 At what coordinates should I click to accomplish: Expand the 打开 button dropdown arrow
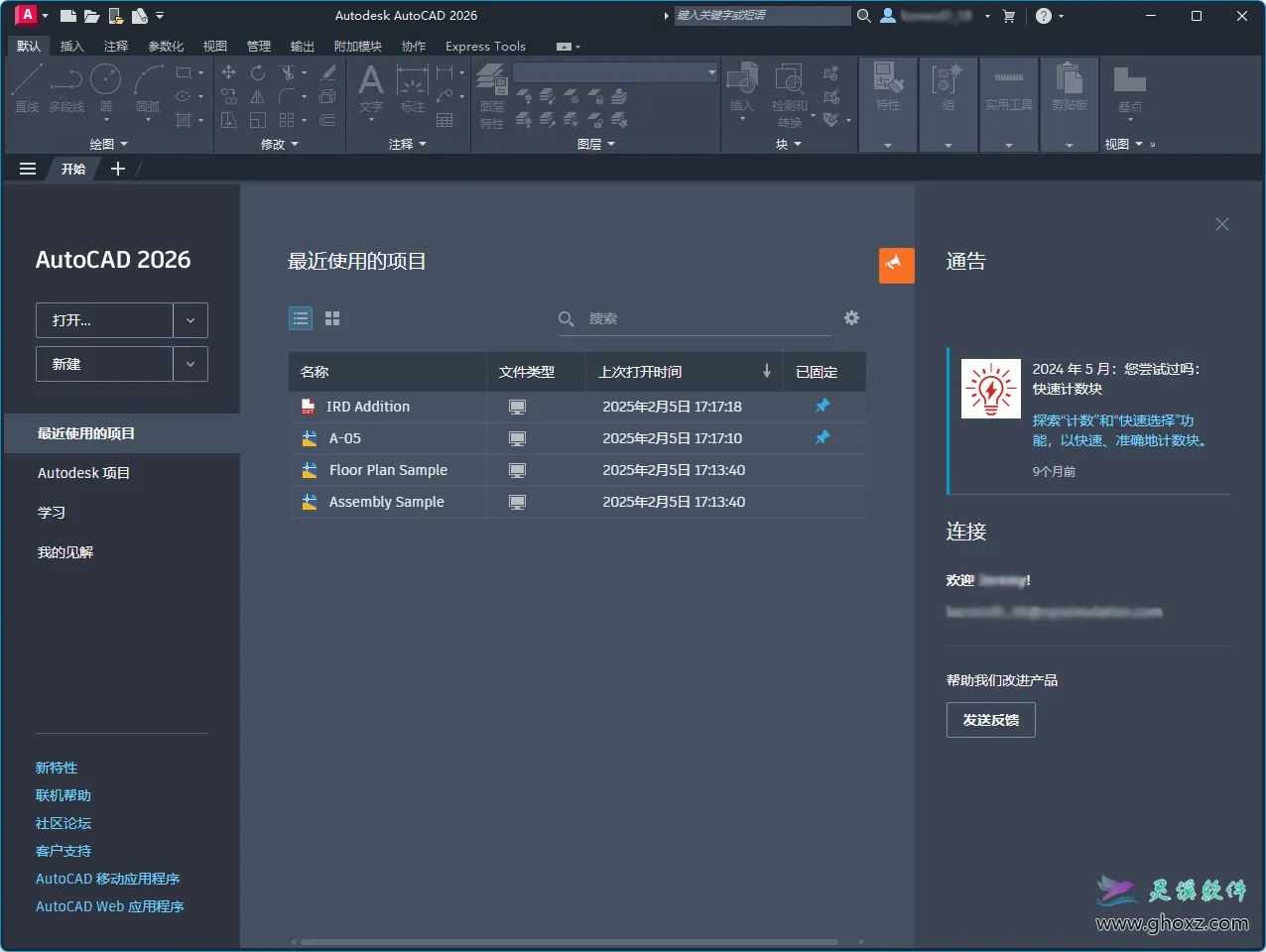pos(190,320)
